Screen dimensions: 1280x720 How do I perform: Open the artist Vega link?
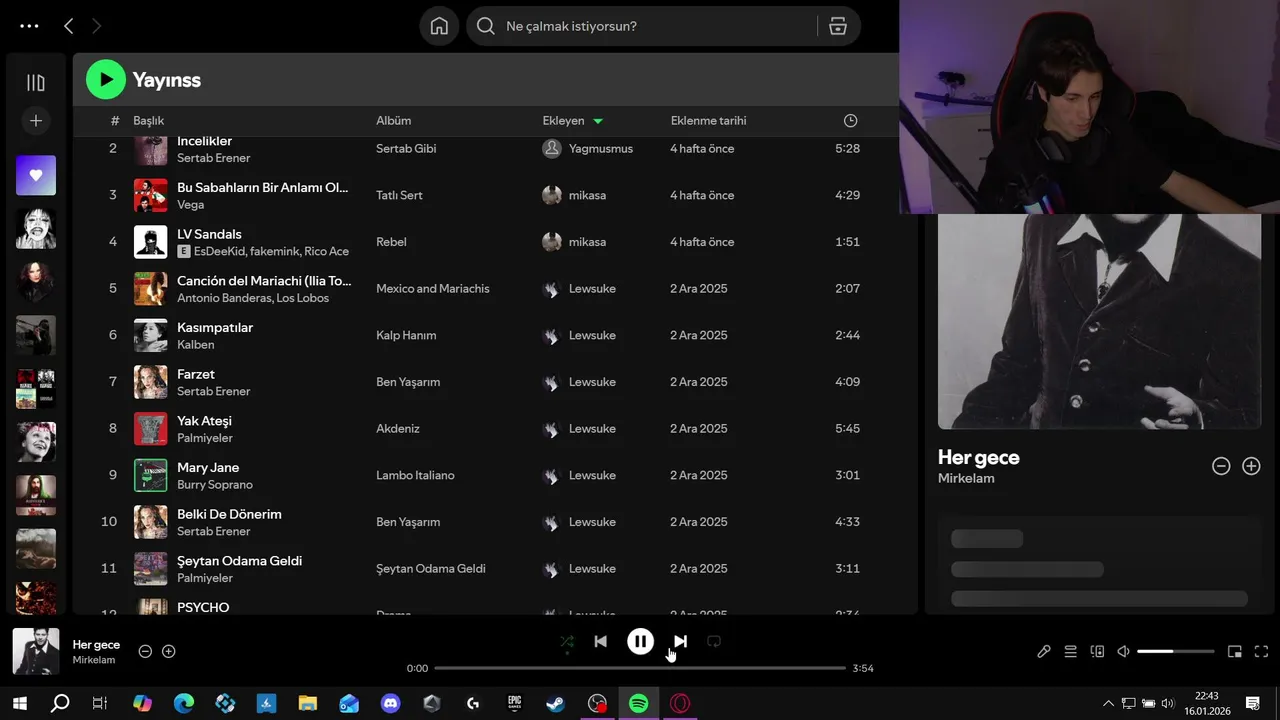(190, 205)
